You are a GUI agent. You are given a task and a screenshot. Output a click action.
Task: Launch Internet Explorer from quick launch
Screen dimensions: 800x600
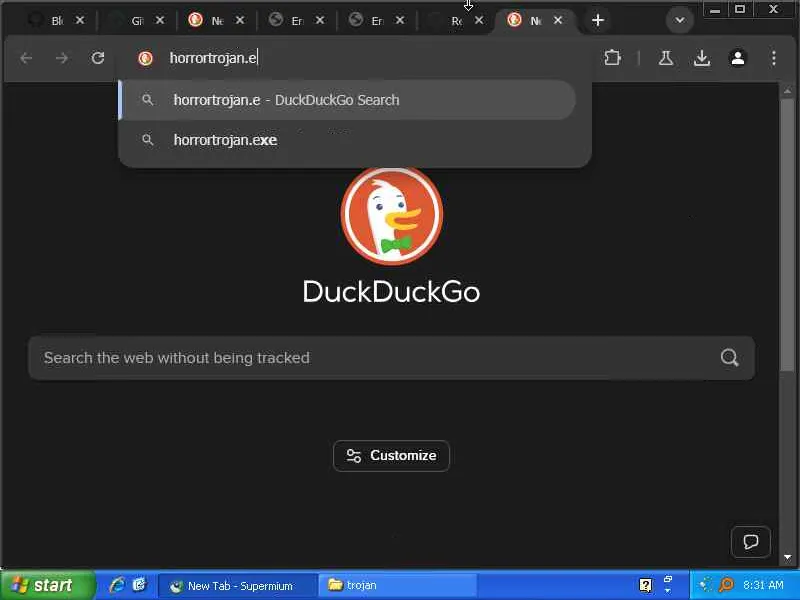(x=117, y=585)
